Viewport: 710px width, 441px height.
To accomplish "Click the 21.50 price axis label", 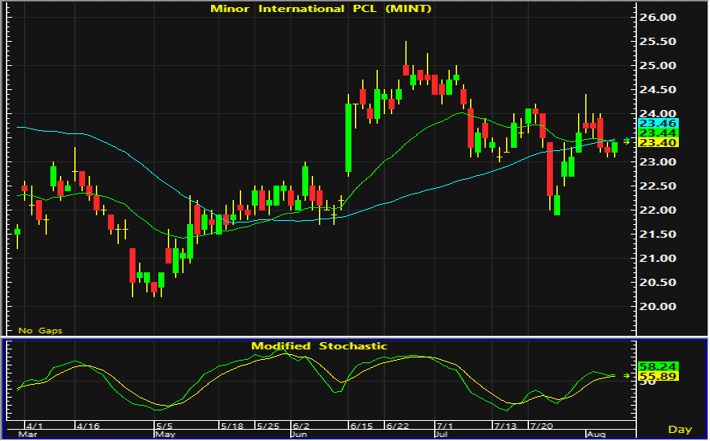I will (657, 235).
